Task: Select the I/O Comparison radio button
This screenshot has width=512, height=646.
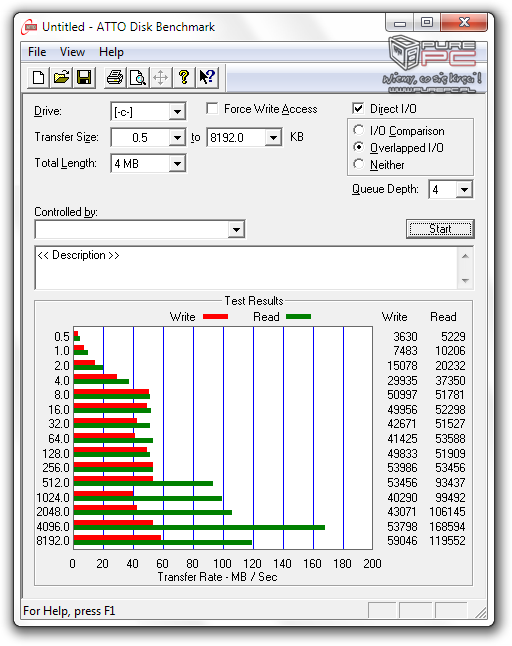Action: (x=359, y=130)
